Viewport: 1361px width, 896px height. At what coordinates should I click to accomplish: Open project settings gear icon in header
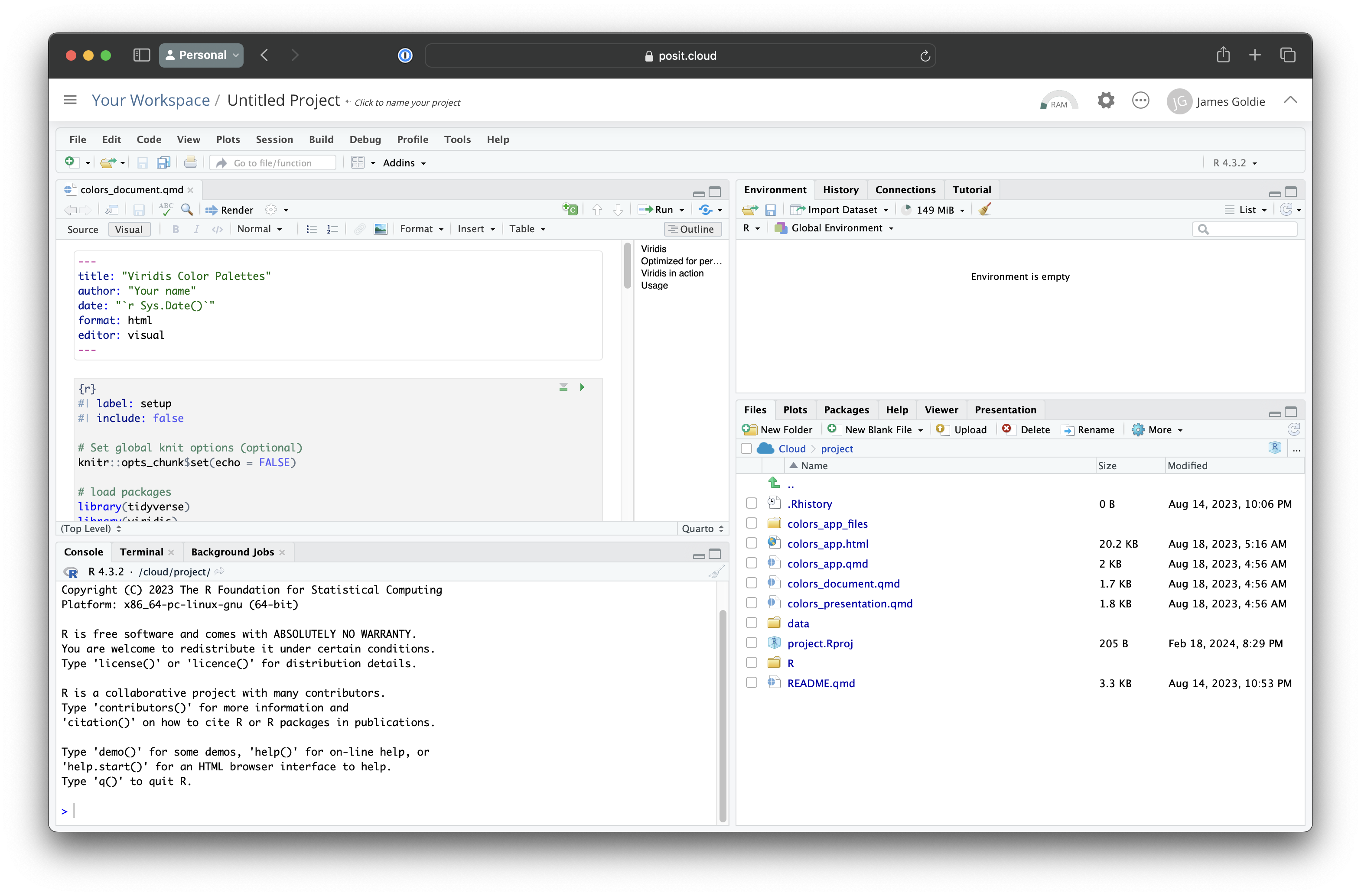(x=1105, y=101)
